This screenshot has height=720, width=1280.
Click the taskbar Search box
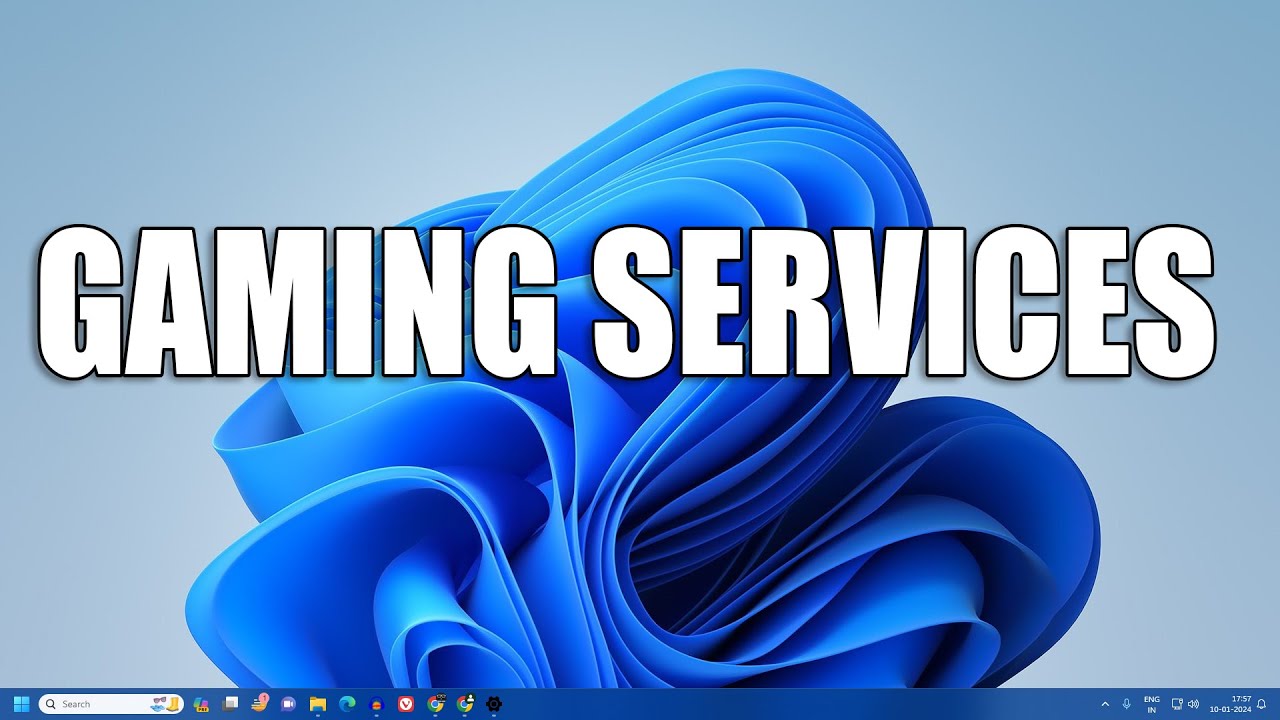[111, 704]
